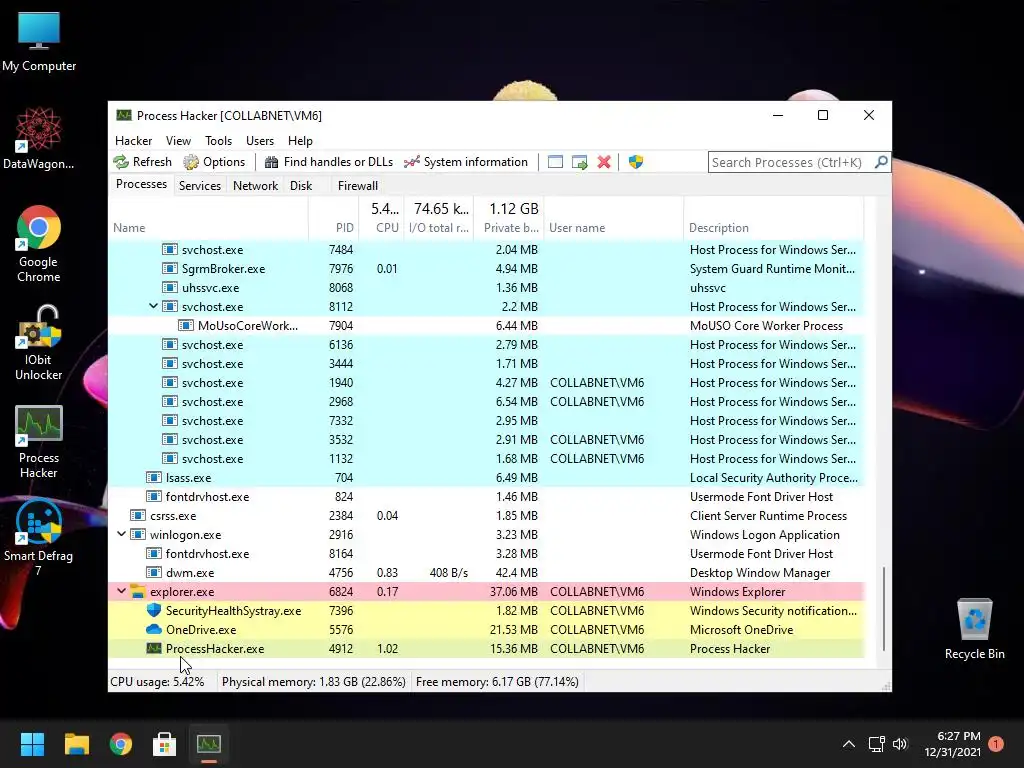The width and height of the screenshot is (1024, 768).
Task: Select the explorer.exe folder icon
Action: pos(138,592)
